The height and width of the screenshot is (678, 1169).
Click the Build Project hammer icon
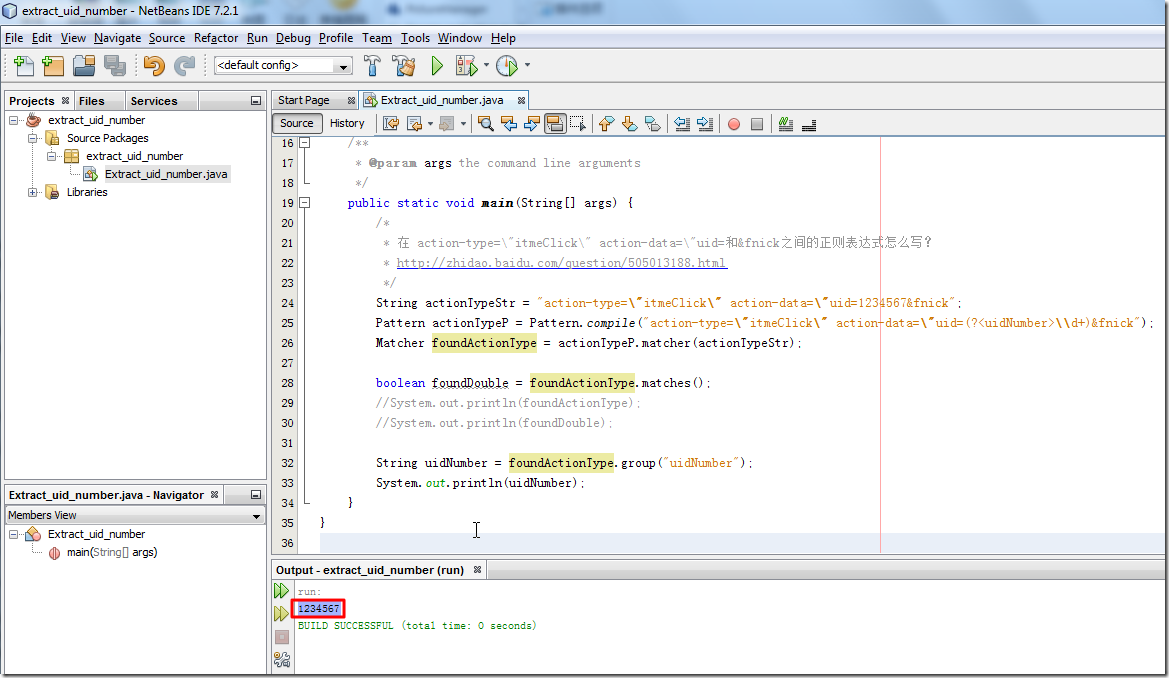coord(372,66)
